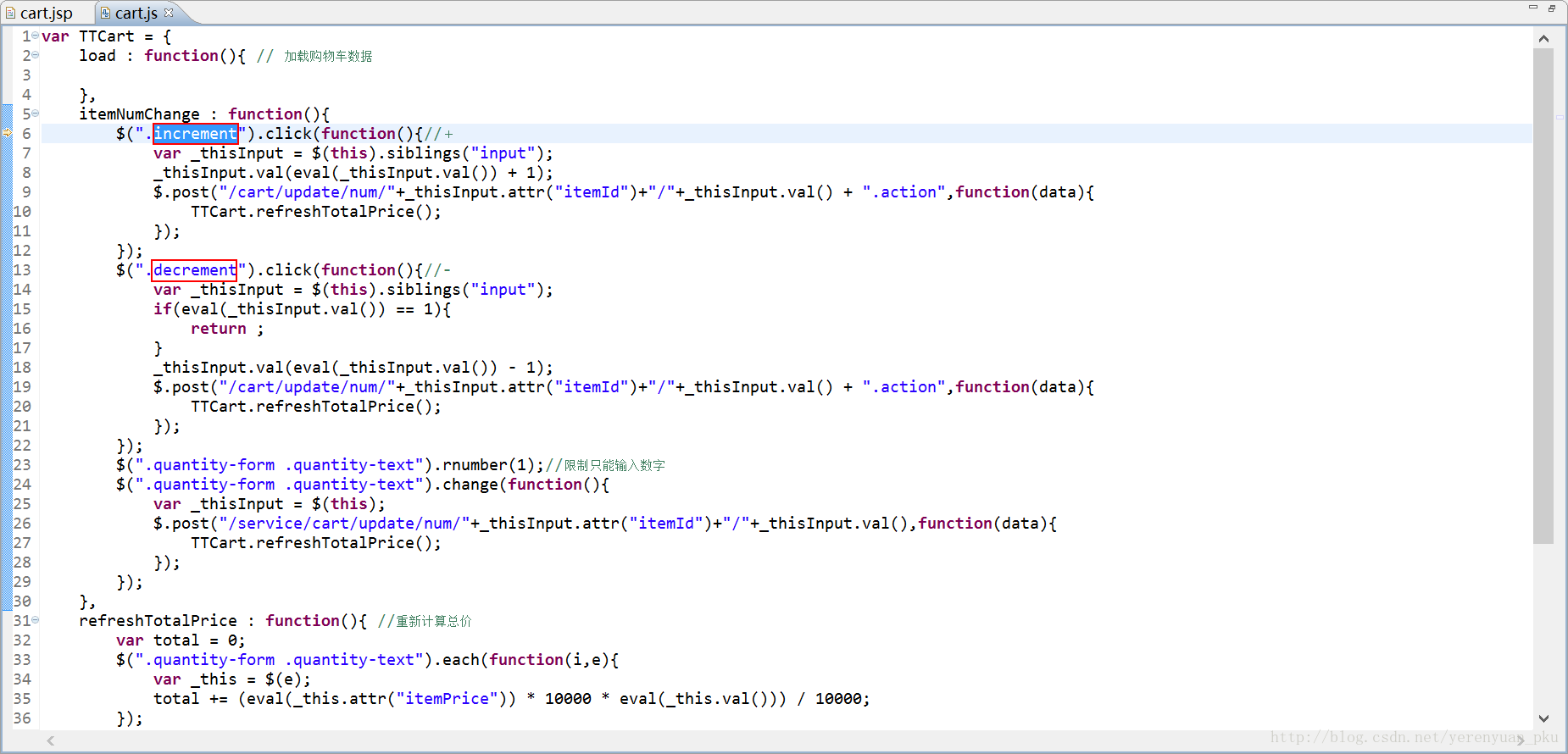The width and height of the screenshot is (1568, 754).
Task: Maximize the editor area
Action: [1552, 8]
